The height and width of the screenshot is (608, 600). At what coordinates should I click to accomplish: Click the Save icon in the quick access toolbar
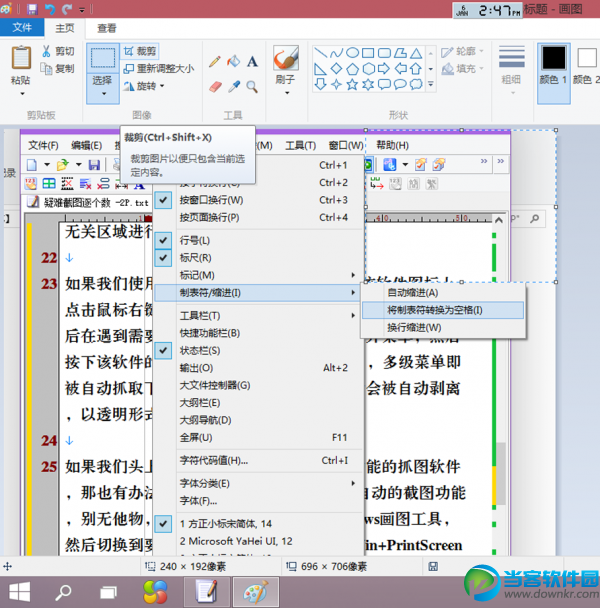pos(32,9)
